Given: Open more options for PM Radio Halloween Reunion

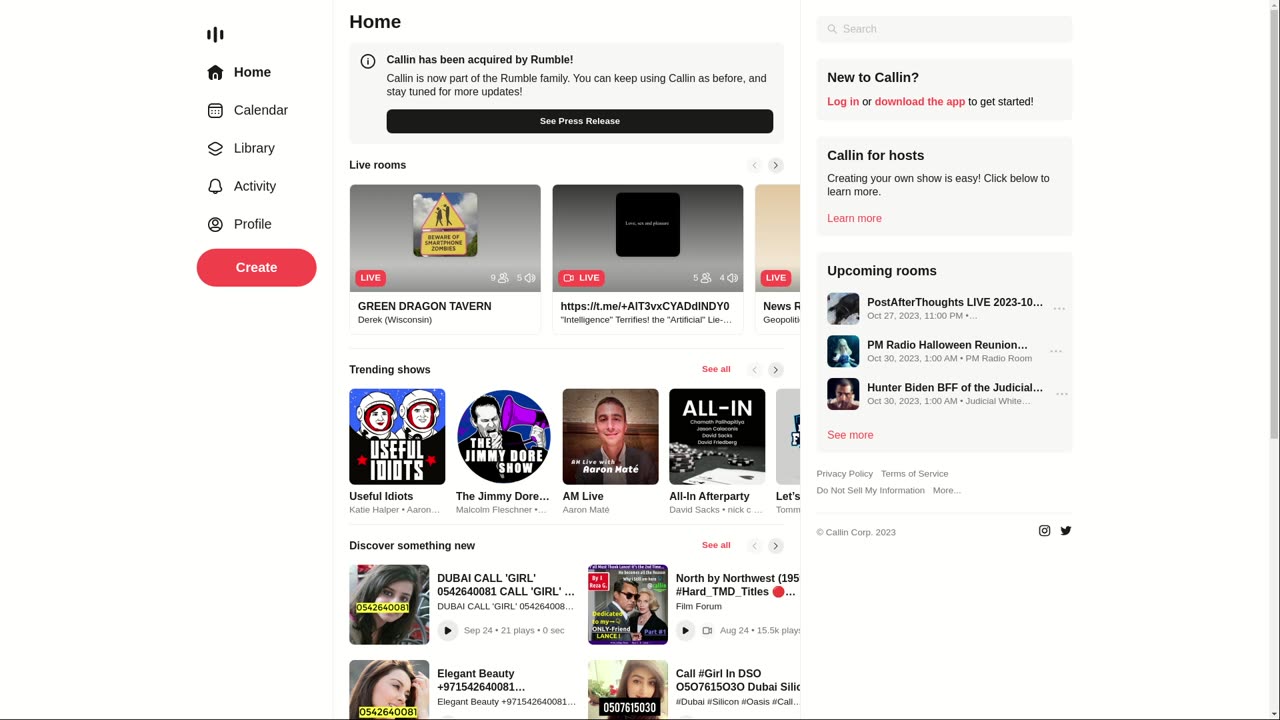Looking at the screenshot, I should [1055, 351].
